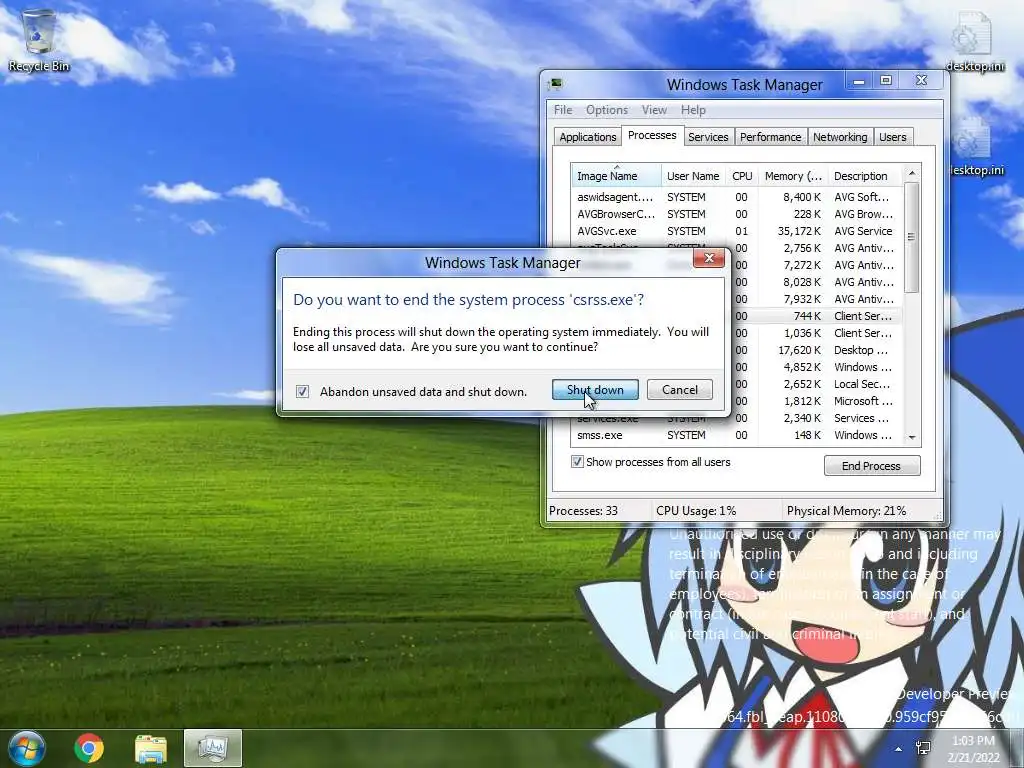The width and height of the screenshot is (1024, 768).
Task: Toggle Show processes from all users
Action: pyautogui.click(x=577, y=462)
